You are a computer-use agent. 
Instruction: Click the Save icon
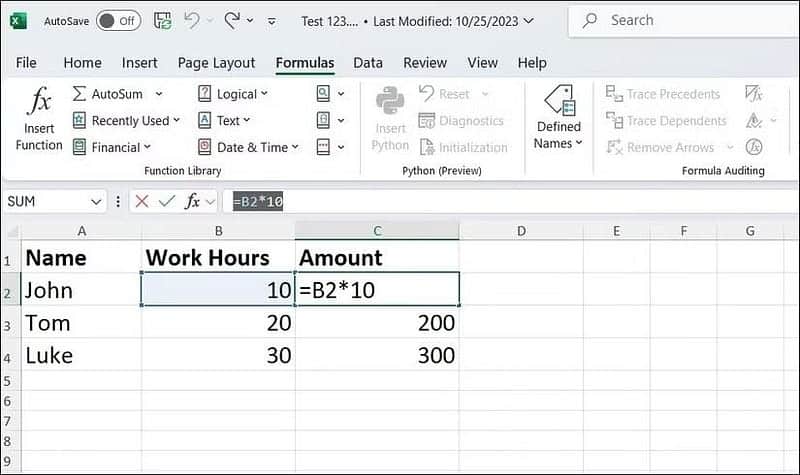pyautogui.click(x=163, y=21)
